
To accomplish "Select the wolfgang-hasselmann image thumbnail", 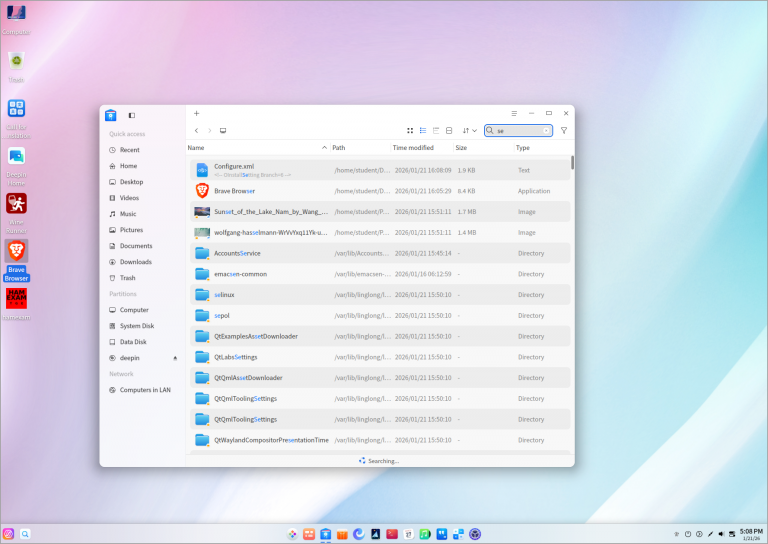I will point(202,233).
